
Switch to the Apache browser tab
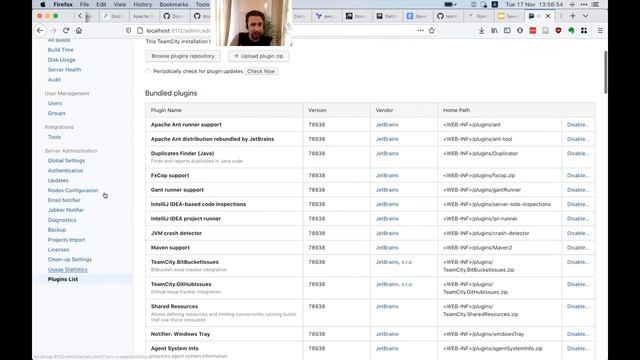pos(143,16)
